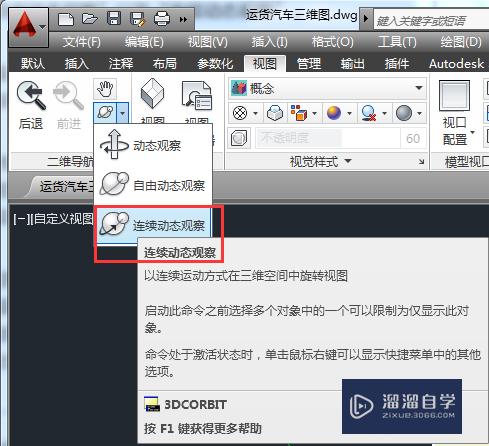
Task: Create a new drawing with the New icon
Action: coord(66,19)
